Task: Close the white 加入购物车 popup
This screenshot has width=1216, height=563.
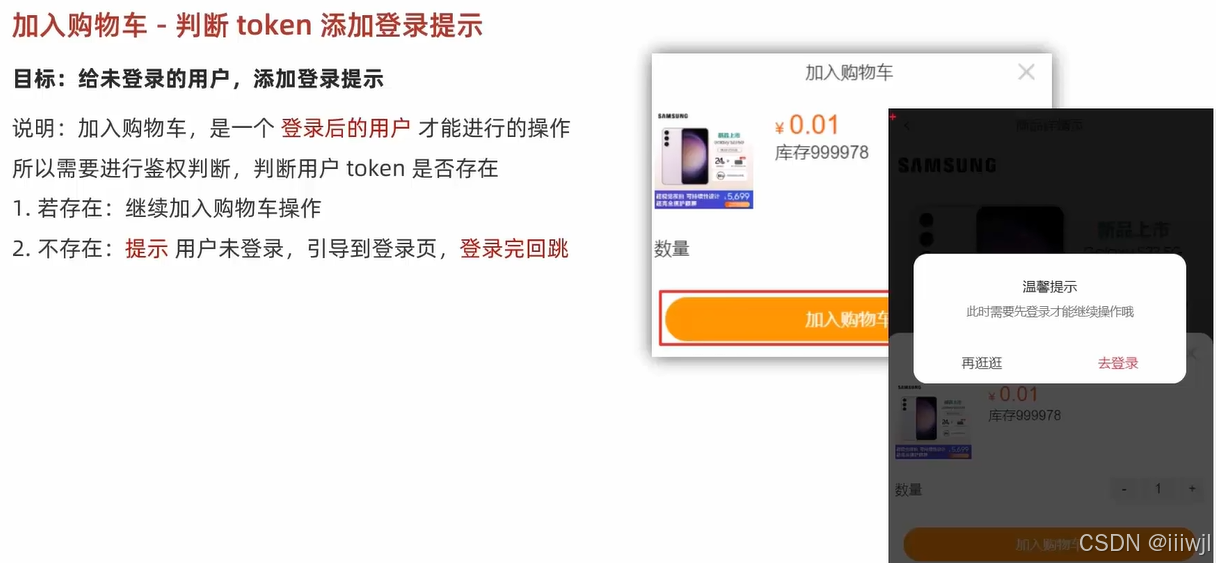Action: pos(1026,72)
